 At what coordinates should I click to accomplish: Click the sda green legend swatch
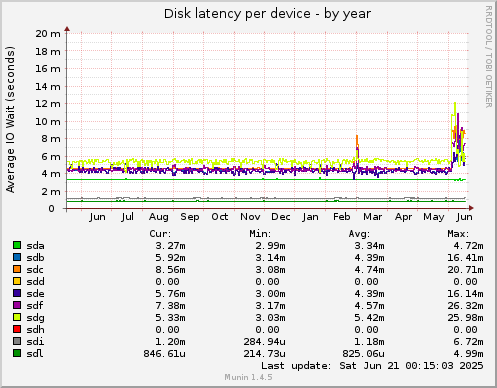pos(17,245)
